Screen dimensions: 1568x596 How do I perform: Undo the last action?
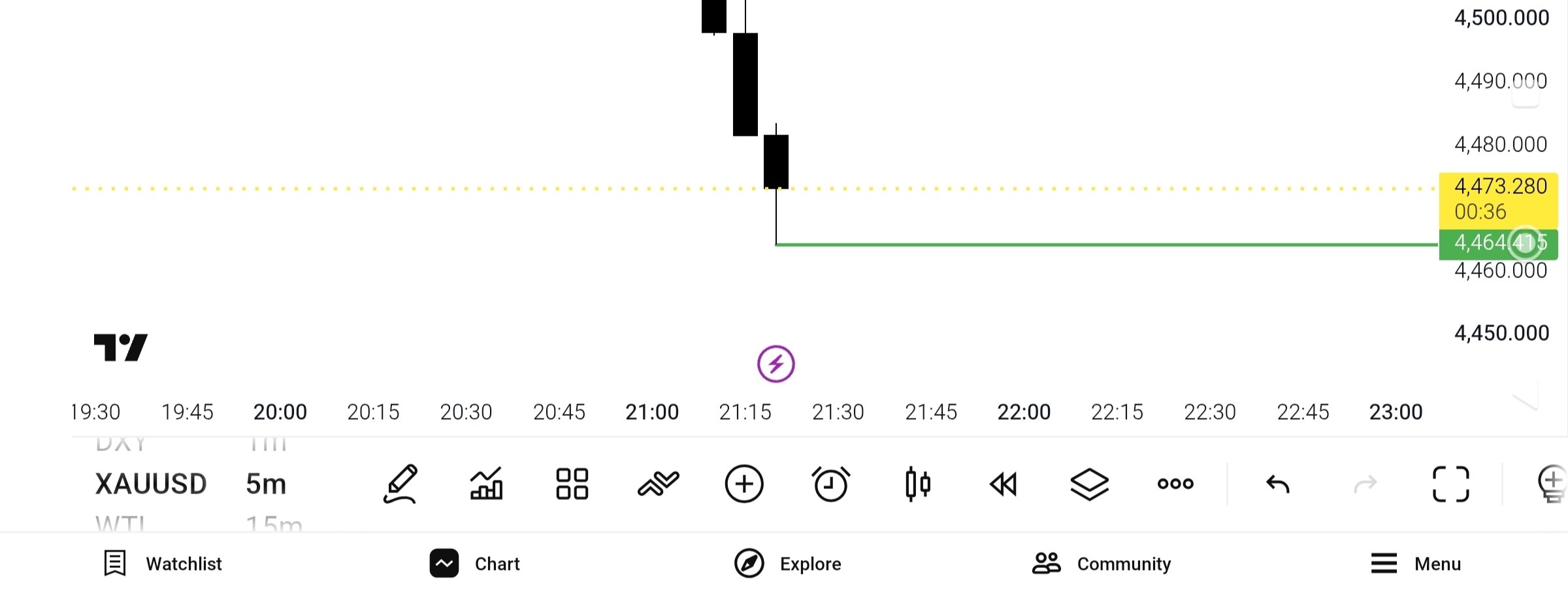coord(1278,484)
